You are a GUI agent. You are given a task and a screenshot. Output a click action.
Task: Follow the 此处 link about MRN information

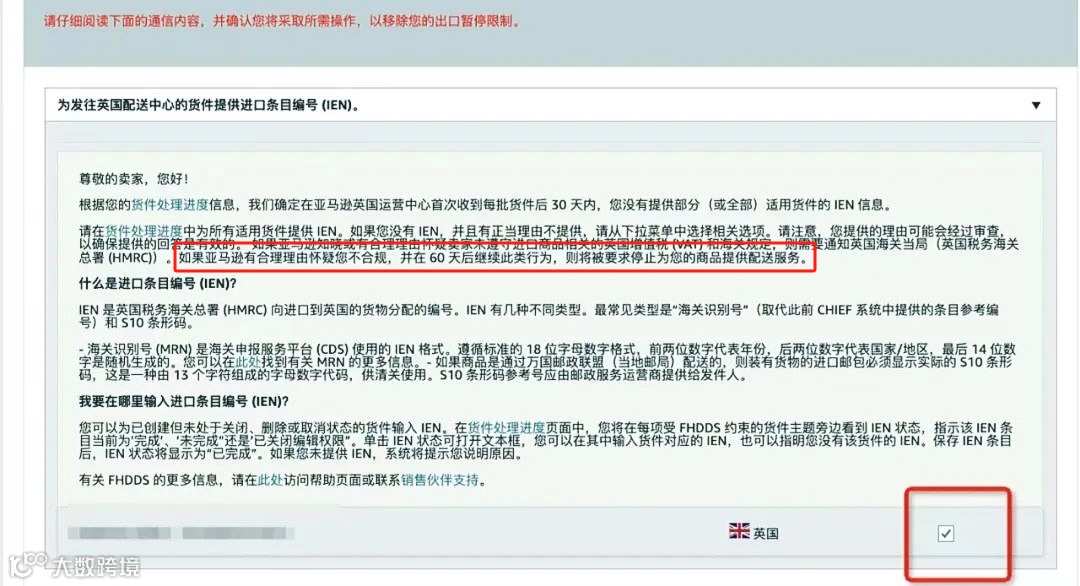click(x=248, y=362)
